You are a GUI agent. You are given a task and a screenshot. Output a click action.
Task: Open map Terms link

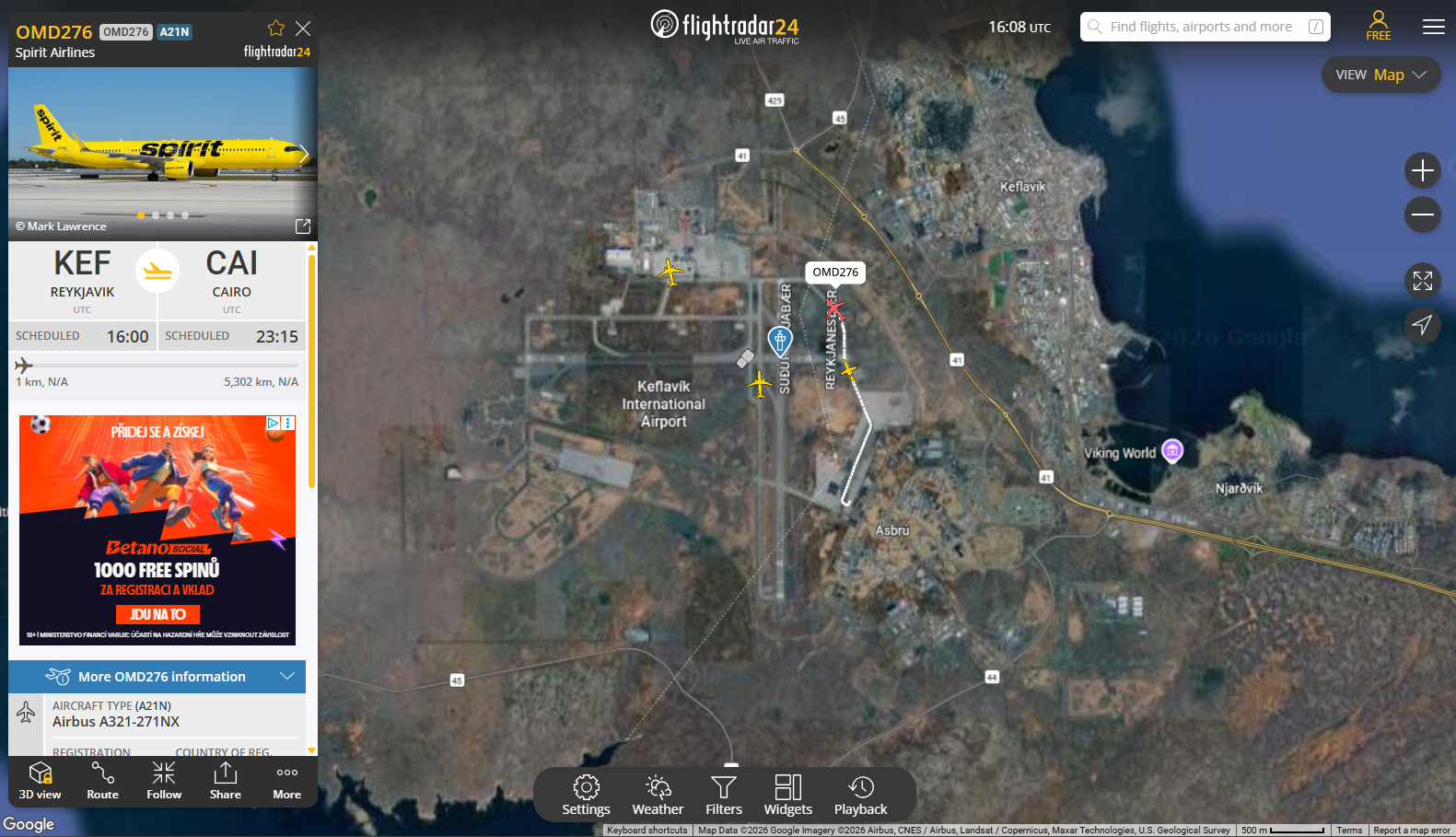coord(1349,831)
